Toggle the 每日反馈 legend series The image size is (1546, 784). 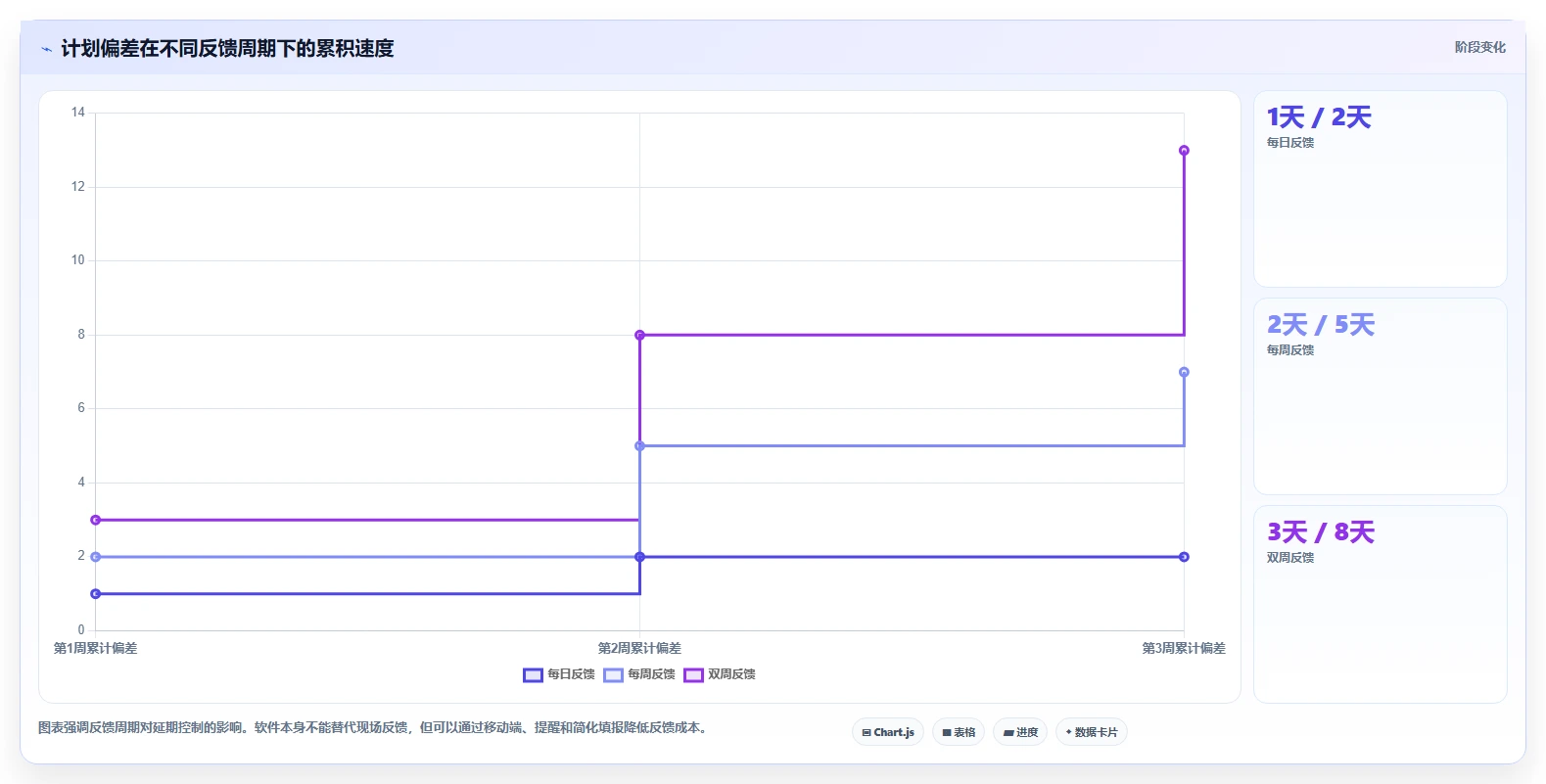pyautogui.click(x=559, y=674)
